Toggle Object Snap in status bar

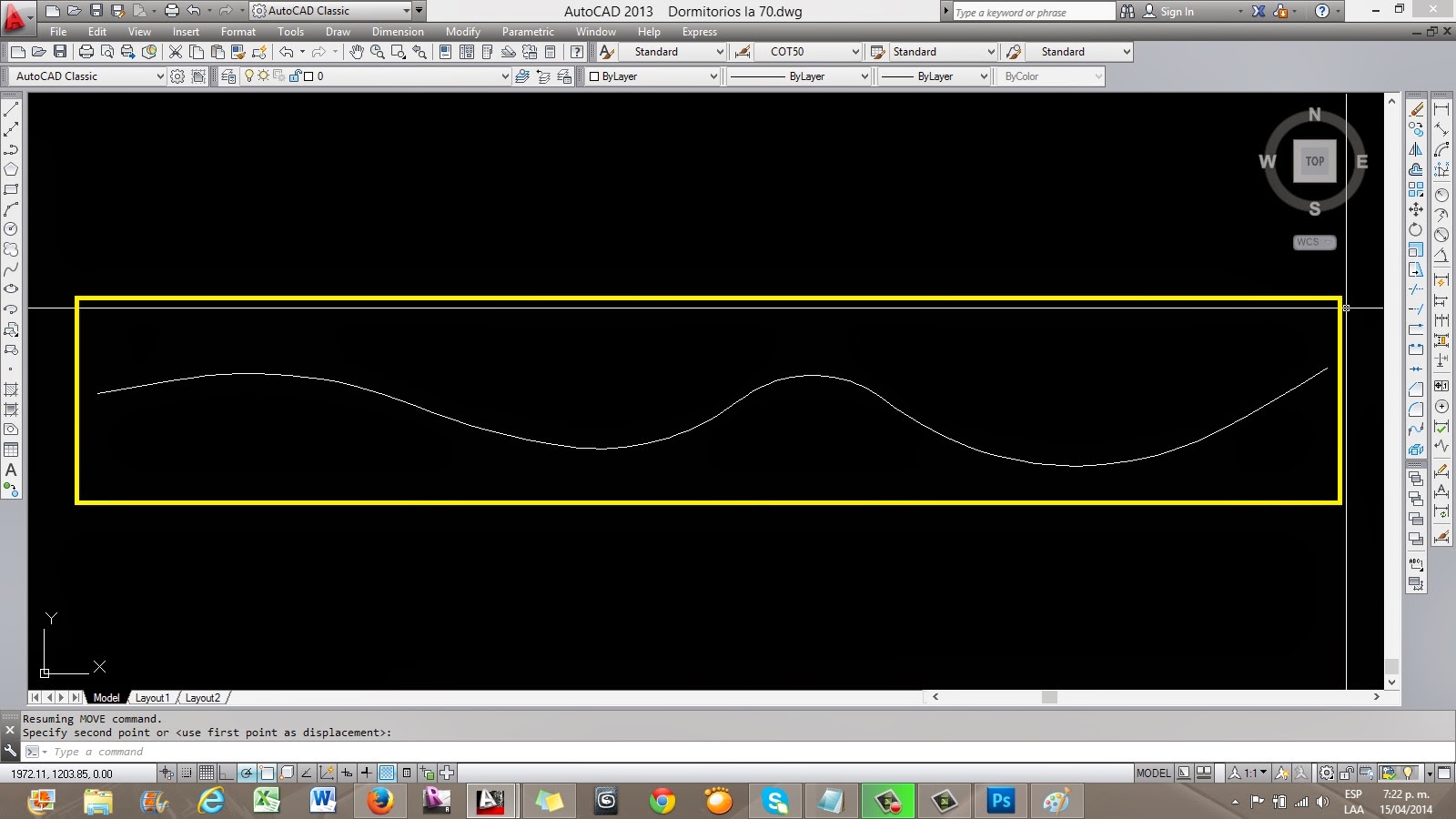click(x=267, y=773)
